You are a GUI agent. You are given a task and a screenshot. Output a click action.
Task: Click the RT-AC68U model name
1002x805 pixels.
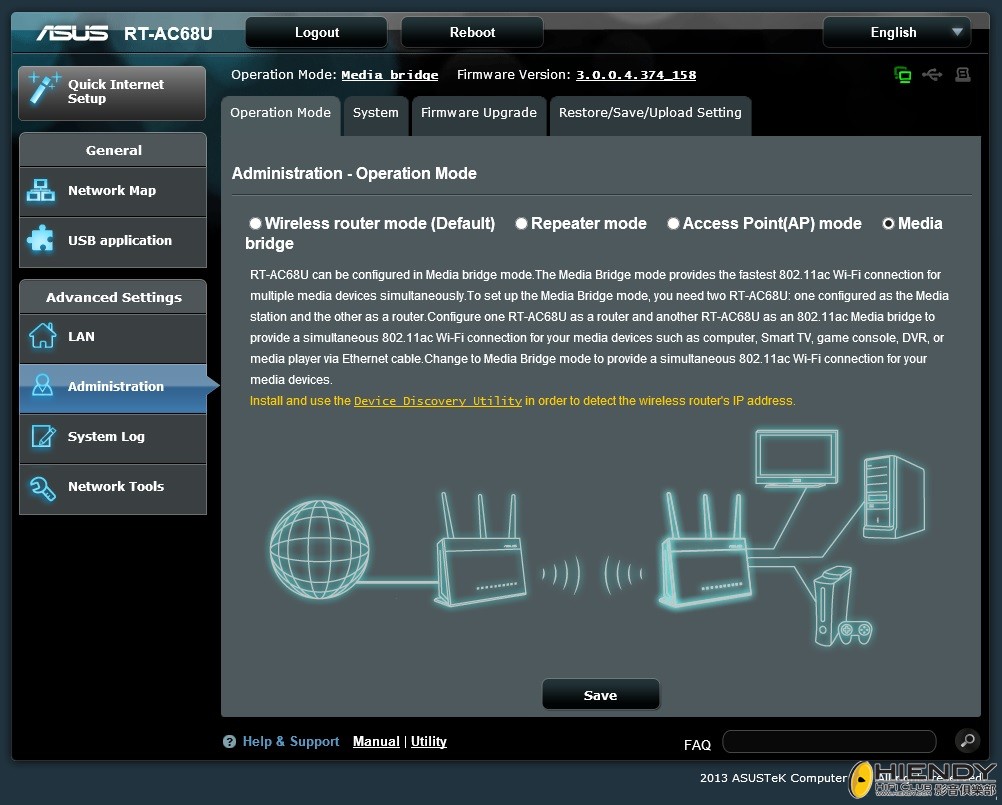coord(168,33)
